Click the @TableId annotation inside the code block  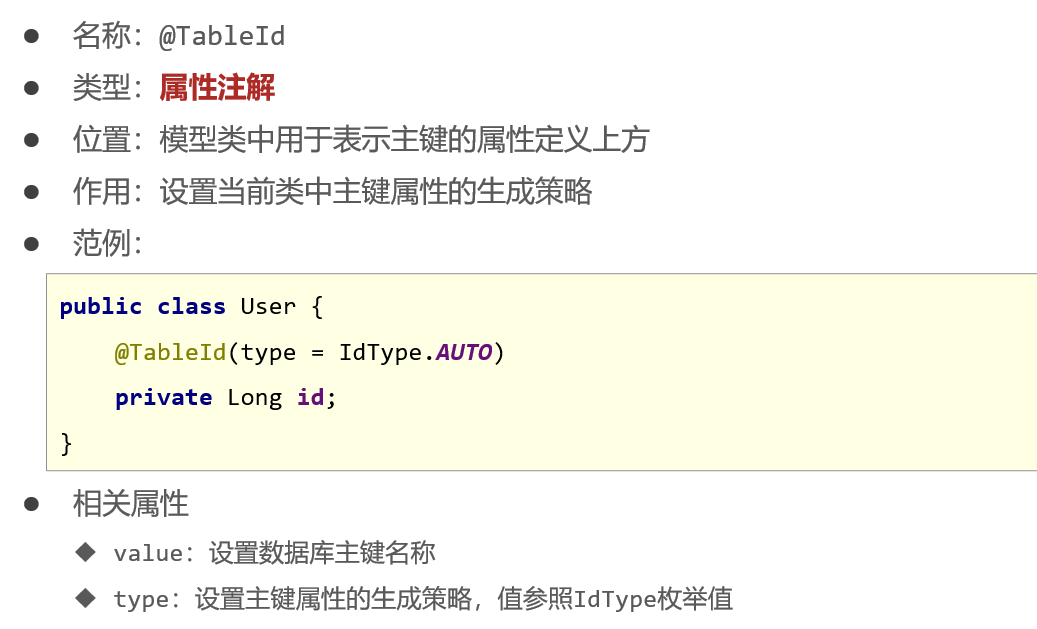(x=170, y=353)
